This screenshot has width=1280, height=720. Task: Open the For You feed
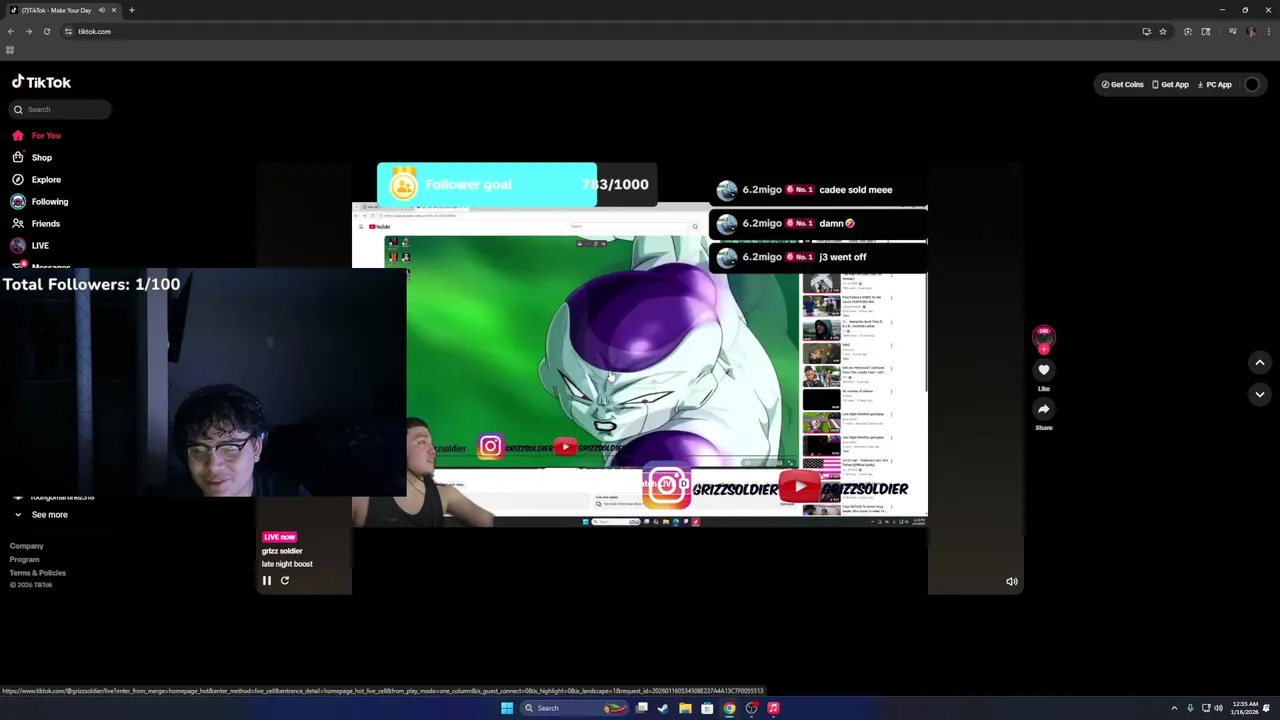point(36,135)
